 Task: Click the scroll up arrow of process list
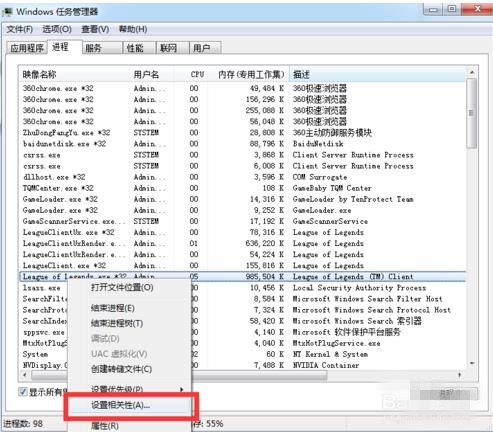472,72
